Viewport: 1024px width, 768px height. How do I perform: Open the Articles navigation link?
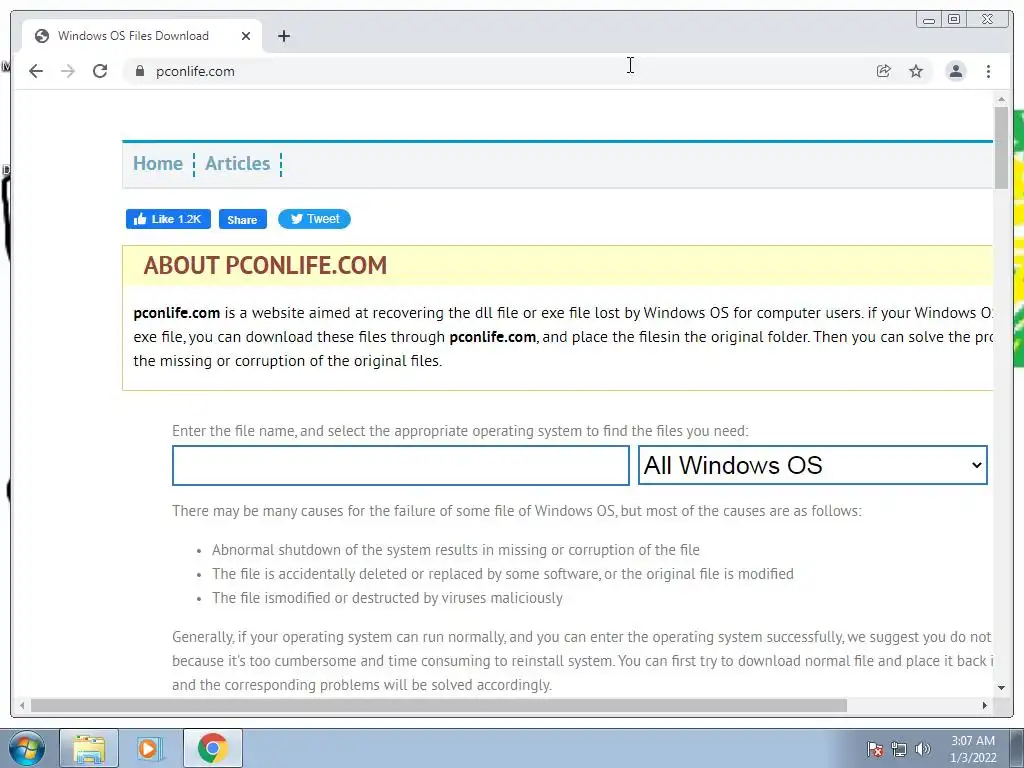pyautogui.click(x=238, y=163)
